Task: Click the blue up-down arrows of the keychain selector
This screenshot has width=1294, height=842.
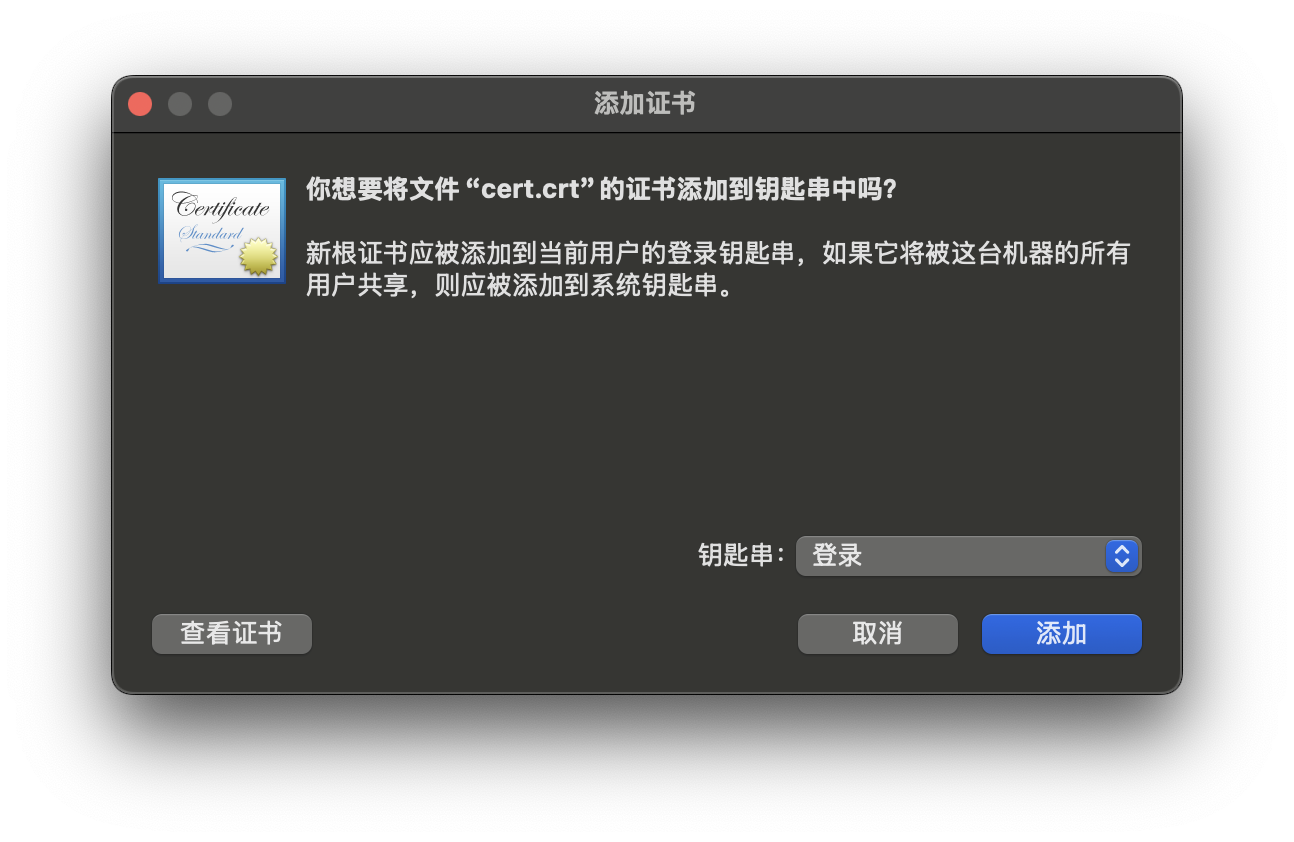Action: click(1122, 556)
